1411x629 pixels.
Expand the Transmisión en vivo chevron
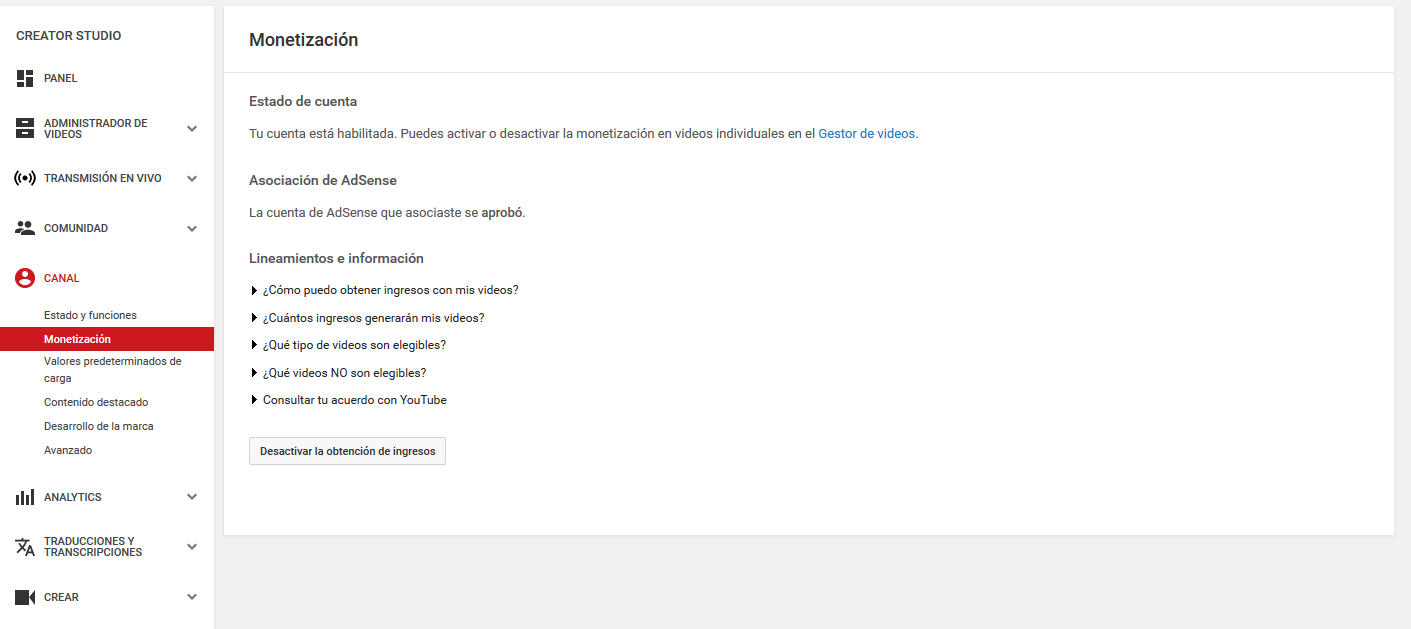(192, 178)
